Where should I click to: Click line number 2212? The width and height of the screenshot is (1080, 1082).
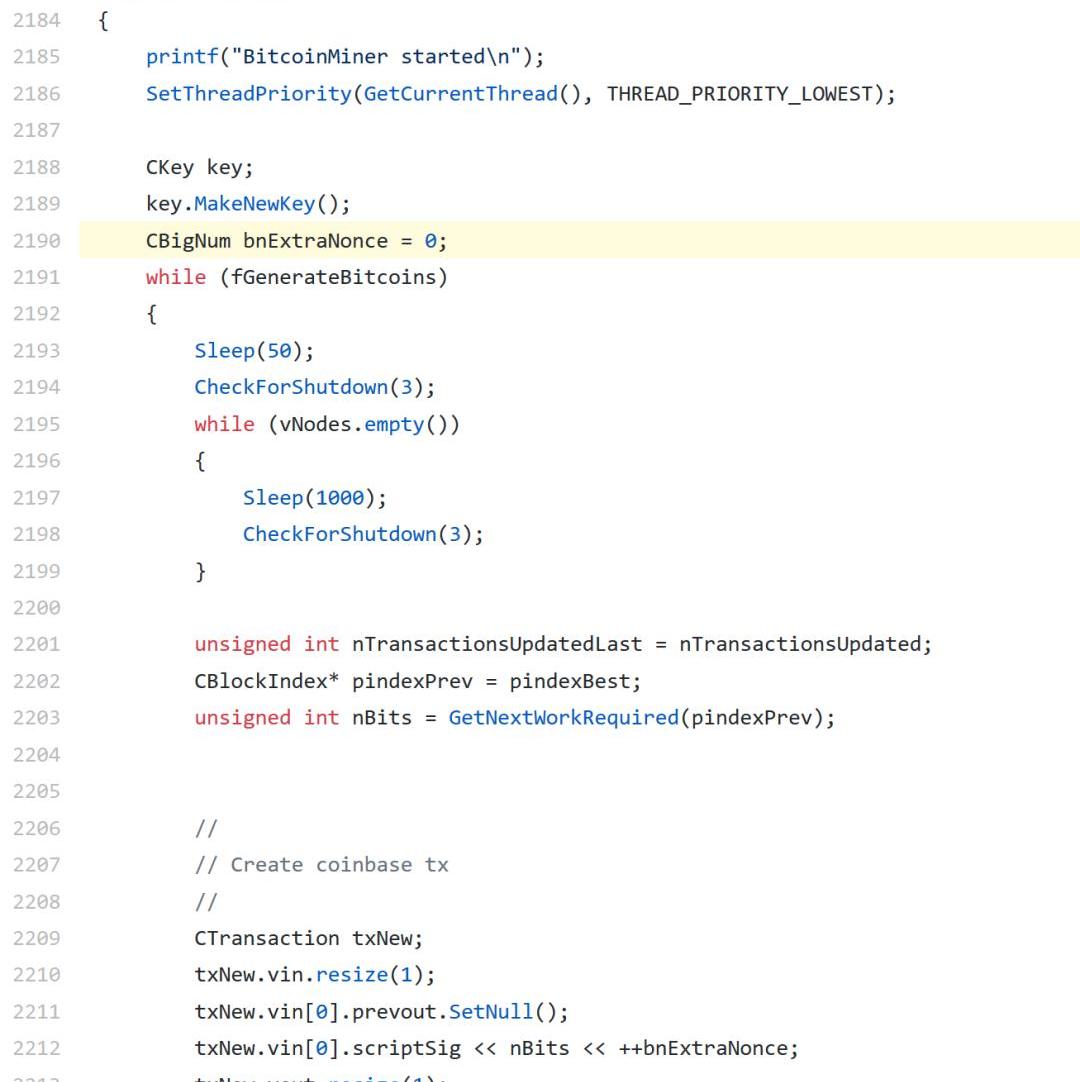pyautogui.click(x=36, y=1048)
